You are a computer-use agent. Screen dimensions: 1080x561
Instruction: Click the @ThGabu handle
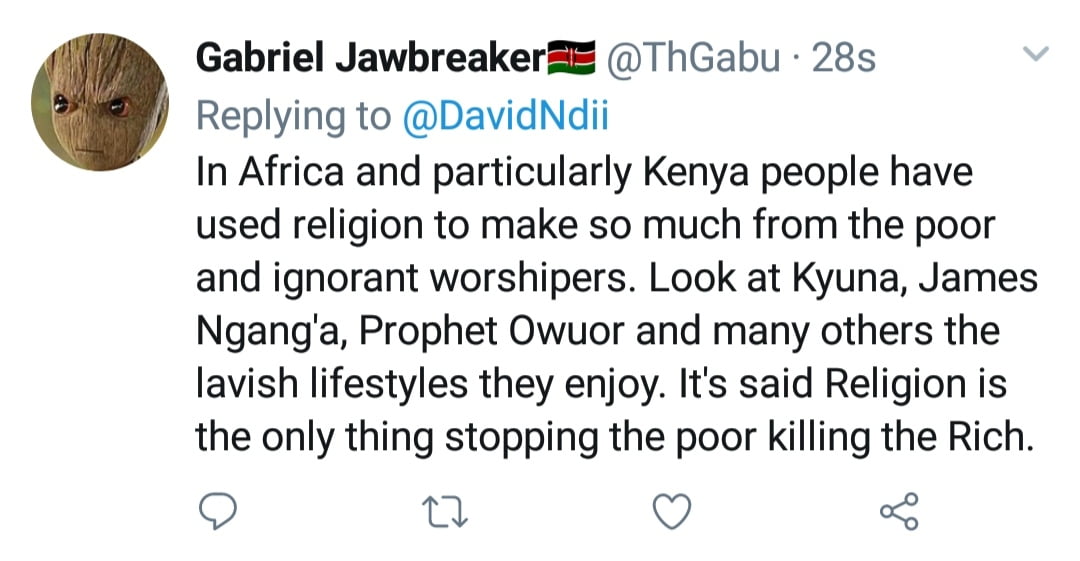coord(694,60)
